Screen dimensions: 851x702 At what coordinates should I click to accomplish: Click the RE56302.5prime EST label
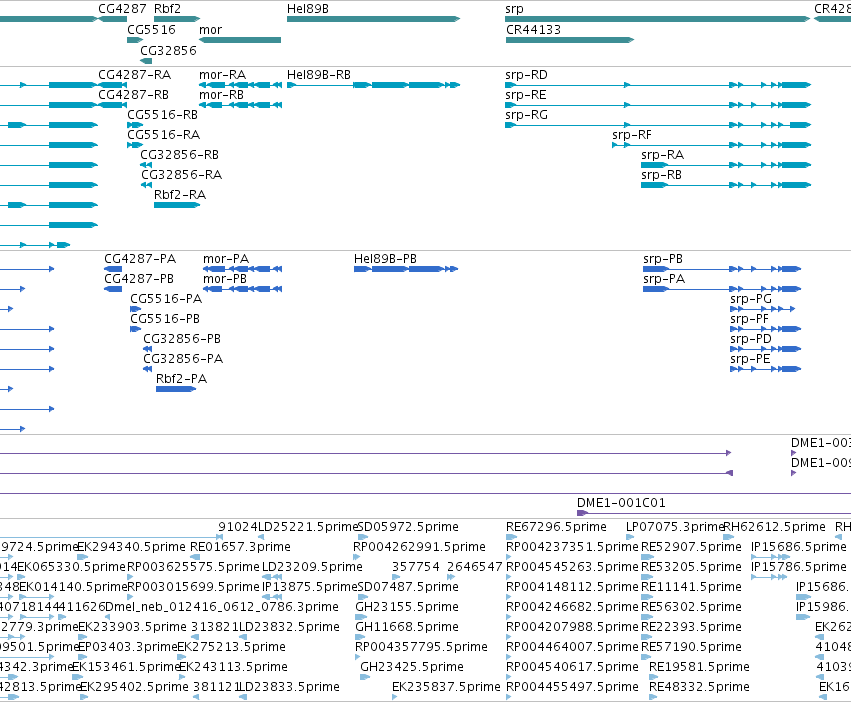point(691,607)
